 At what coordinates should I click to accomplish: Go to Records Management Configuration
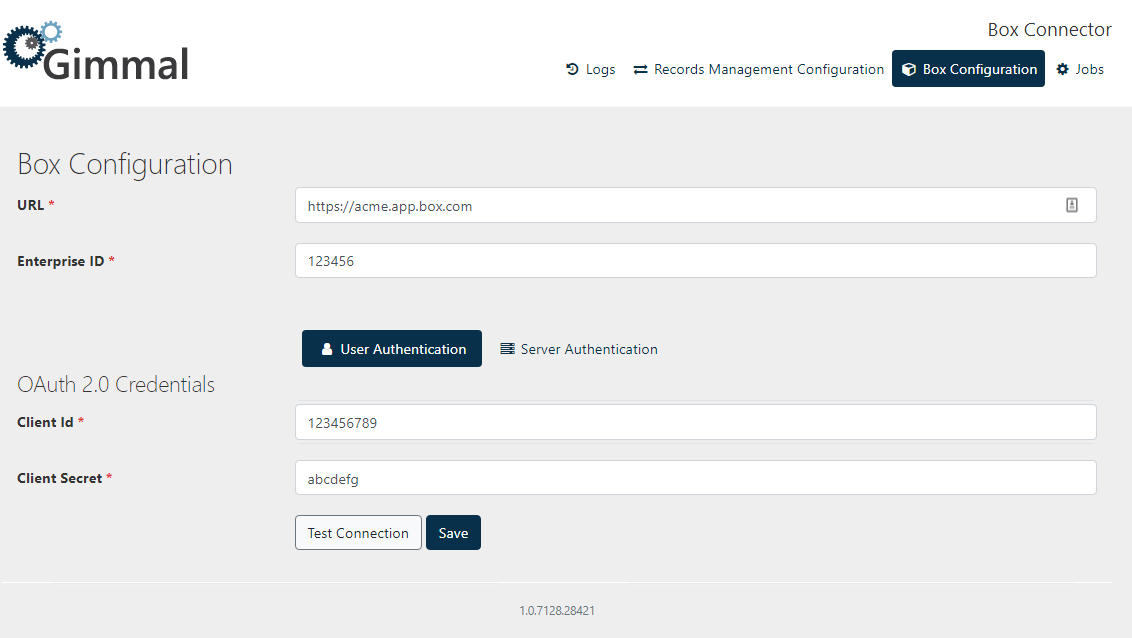coord(768,70)
